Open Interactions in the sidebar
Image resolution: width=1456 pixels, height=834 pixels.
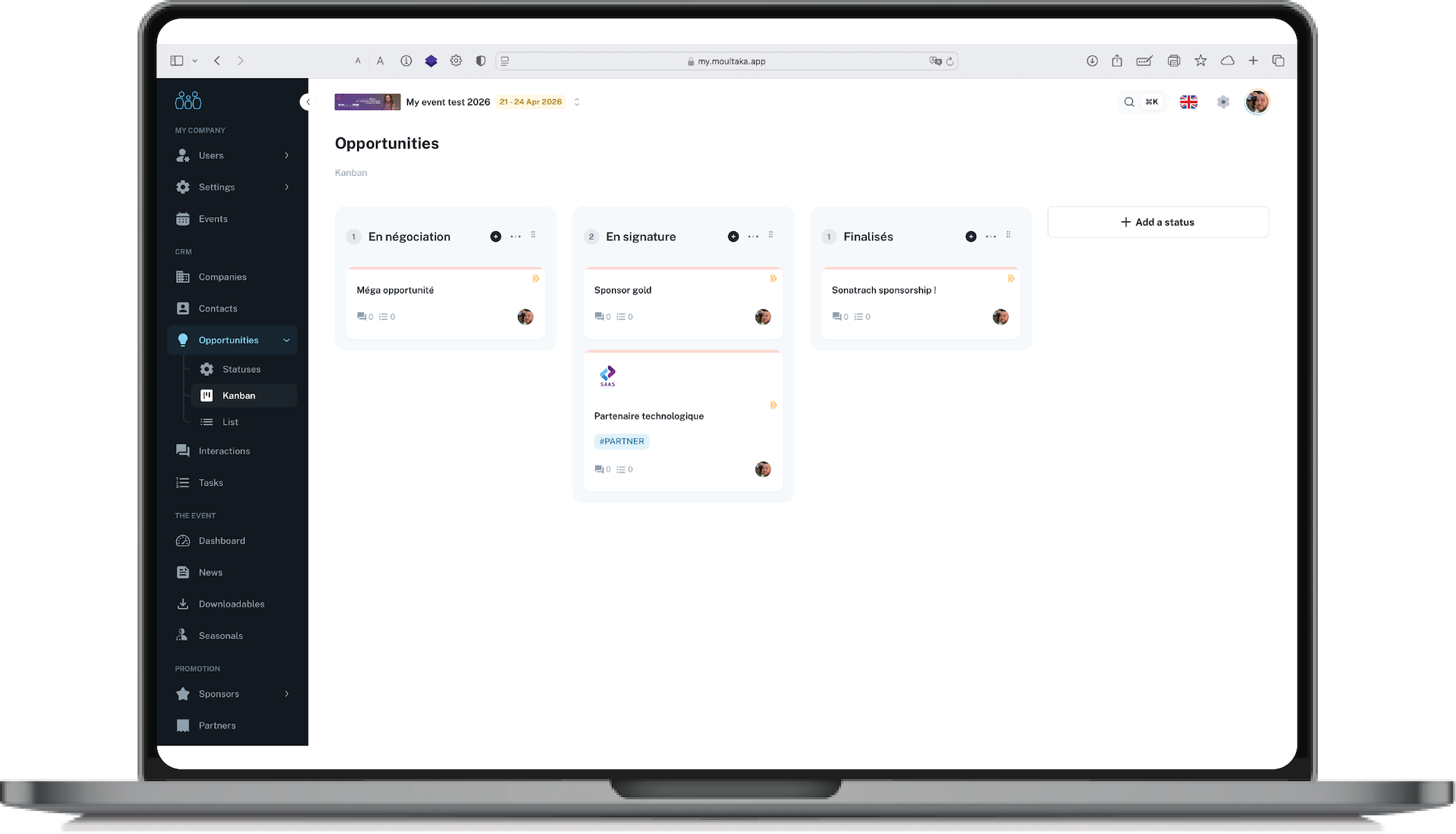[232, 451]
